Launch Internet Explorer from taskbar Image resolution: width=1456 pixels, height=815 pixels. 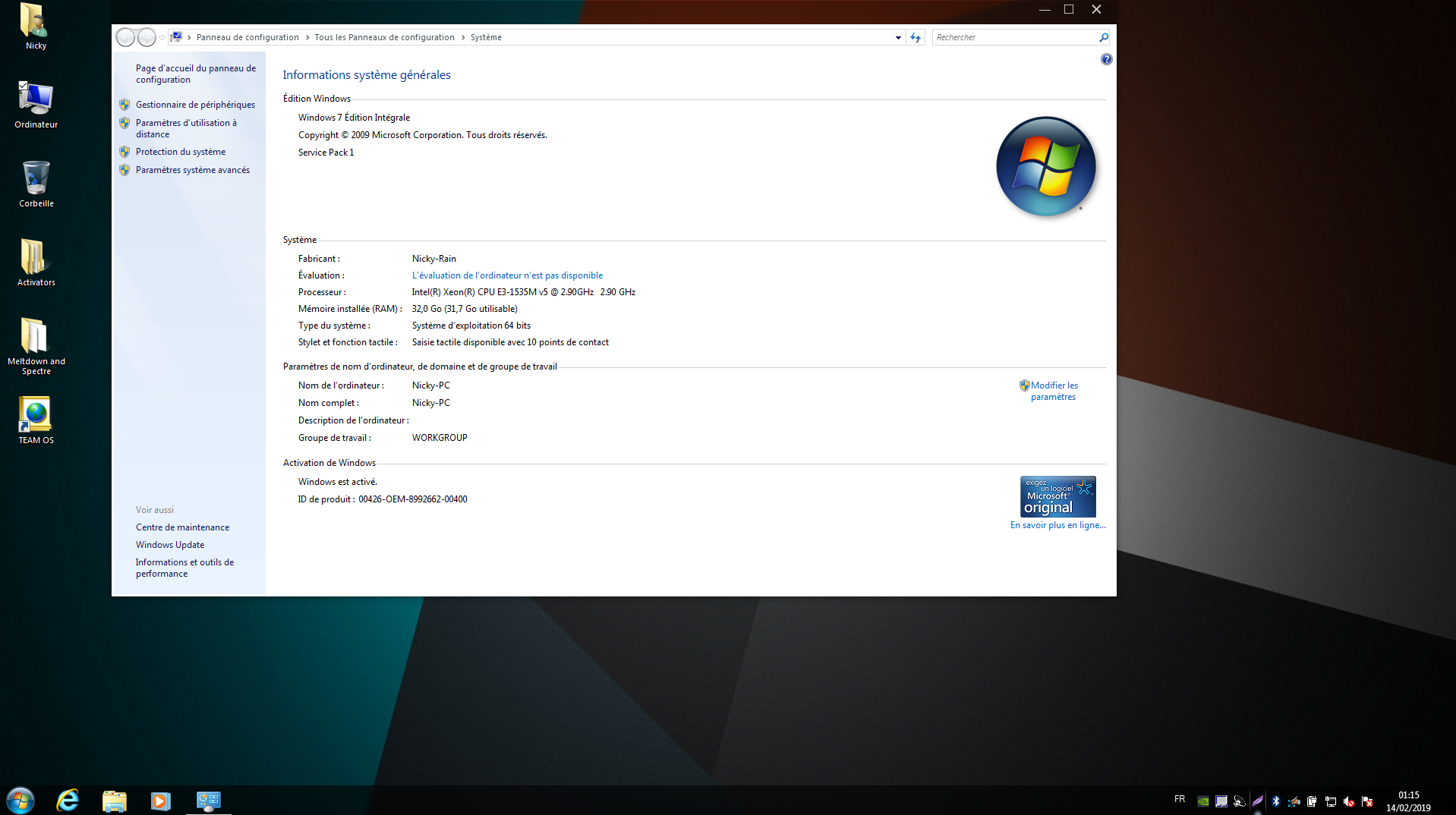[x=68, y=801]
